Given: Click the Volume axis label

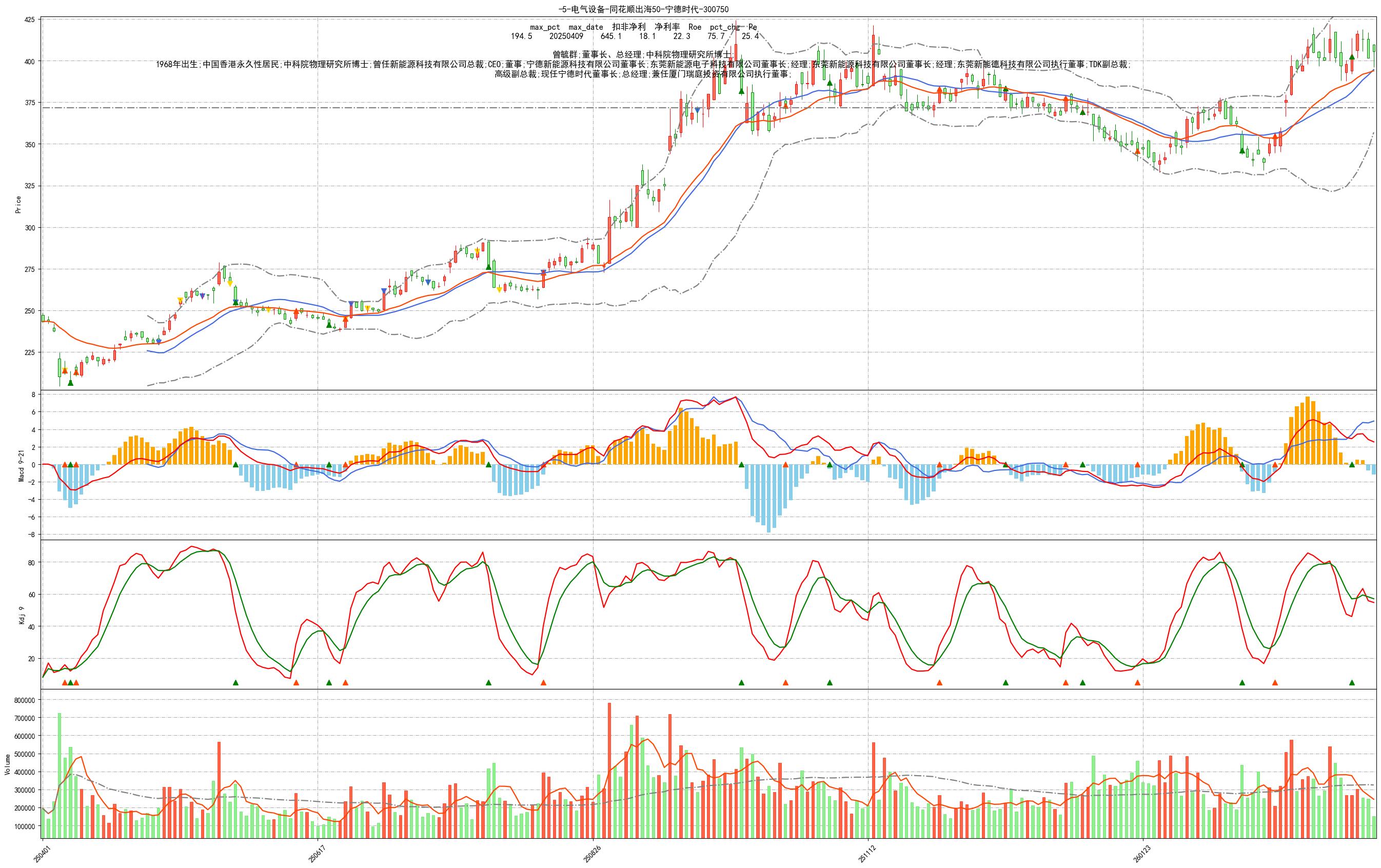Looking at the screenshot, I should coord(8,764).
